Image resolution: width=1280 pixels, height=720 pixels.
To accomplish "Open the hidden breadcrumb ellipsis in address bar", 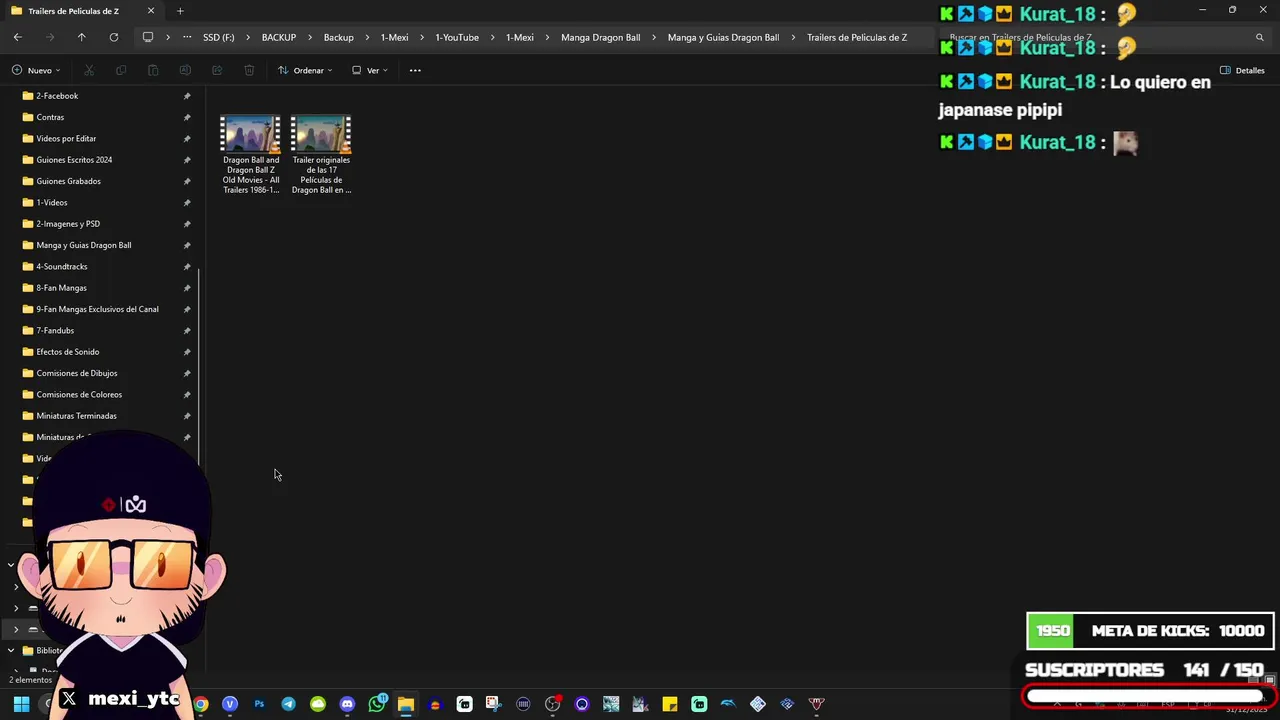I will (x=187, y=37).
